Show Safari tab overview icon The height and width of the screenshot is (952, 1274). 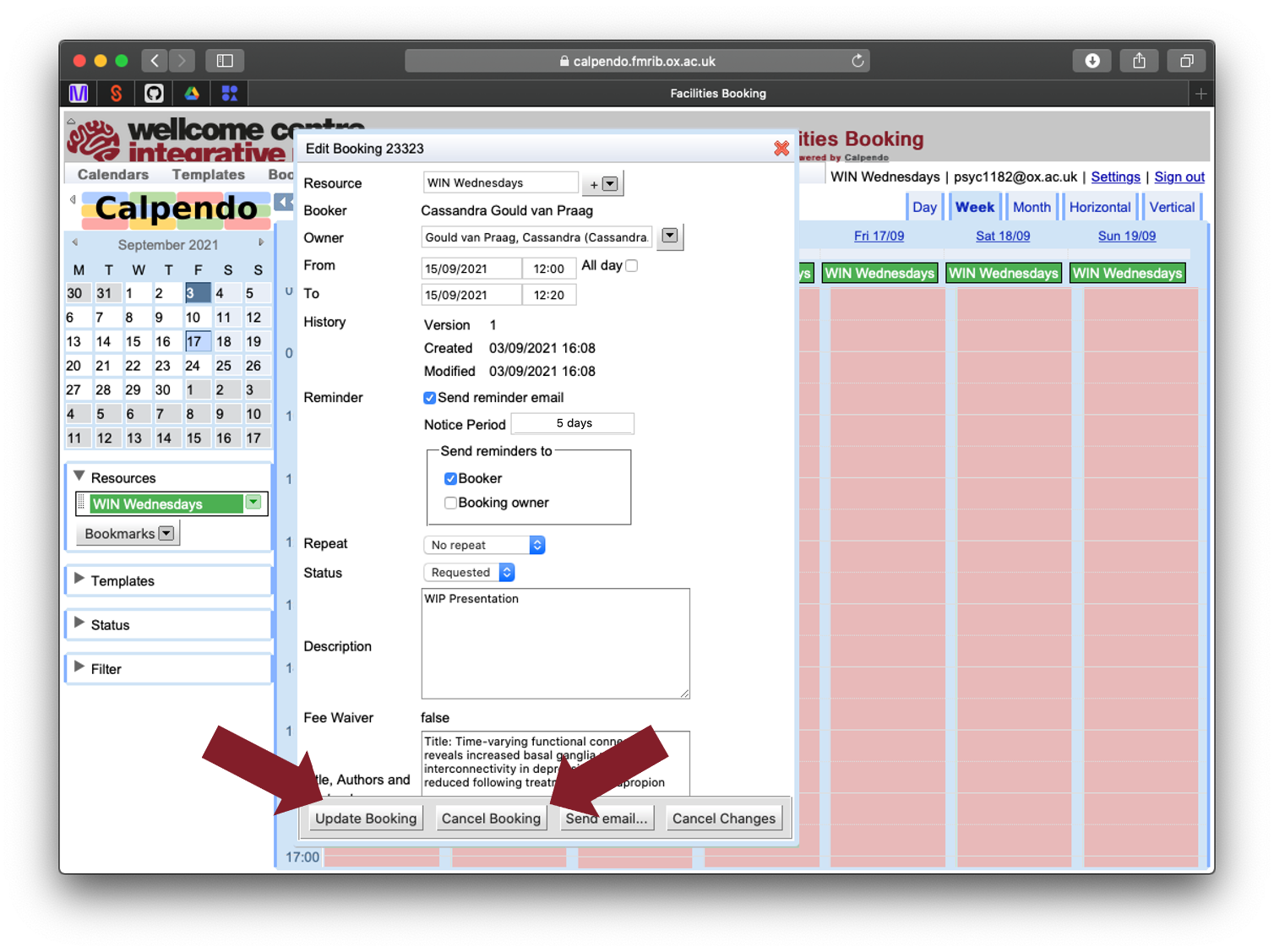1187,61
